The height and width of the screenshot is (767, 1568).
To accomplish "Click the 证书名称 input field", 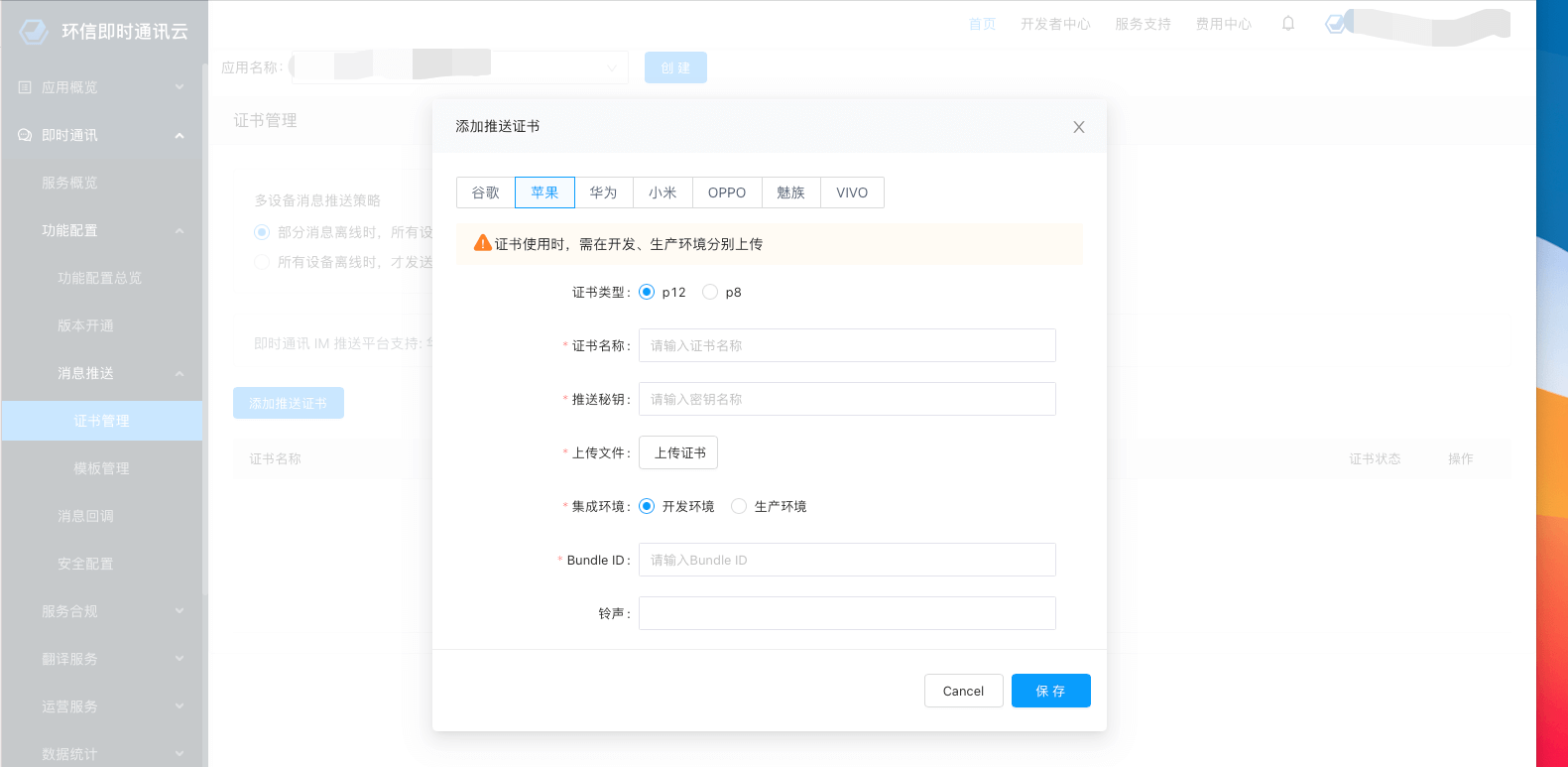I will [x=847, y=345].
